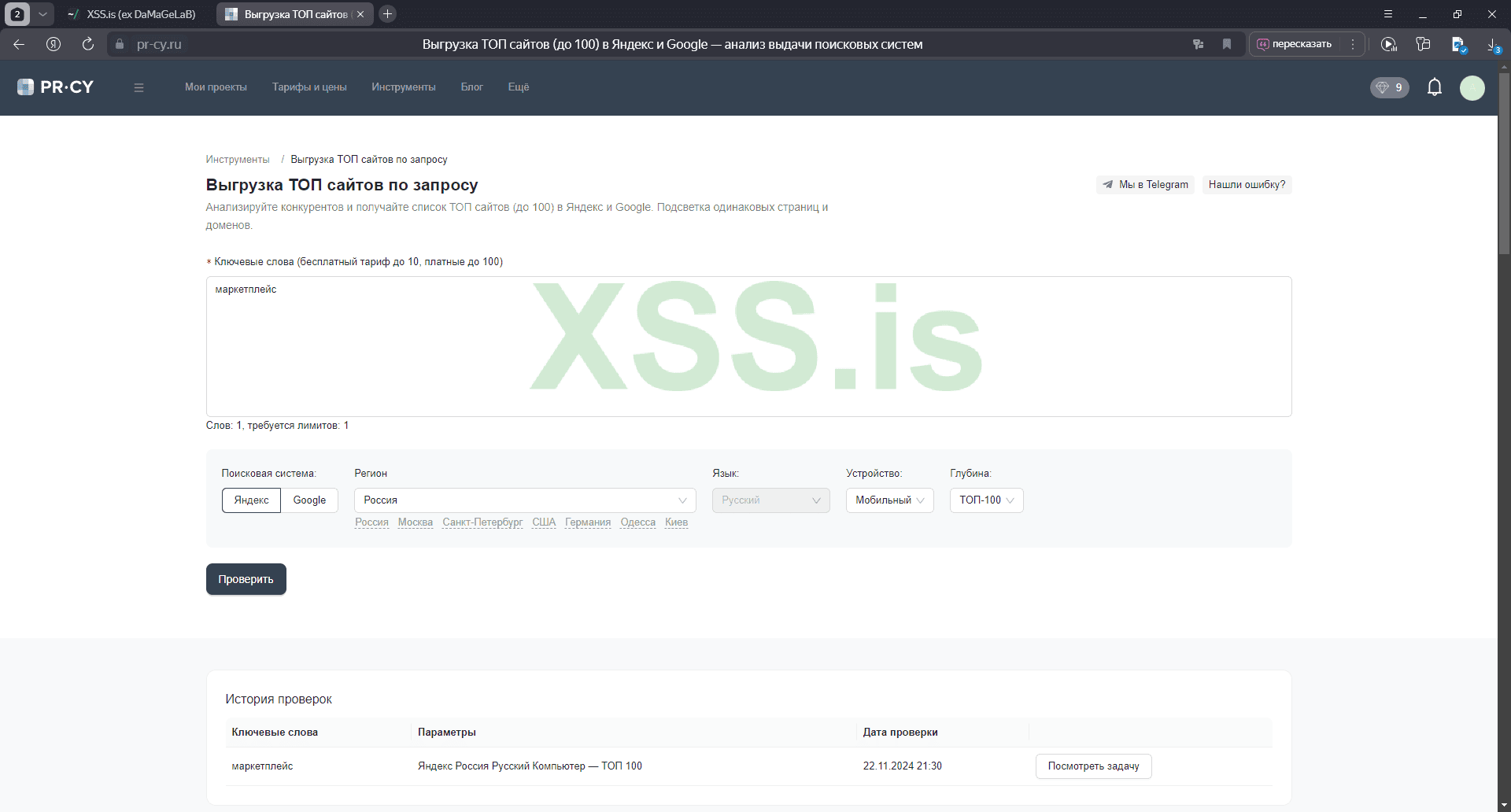Click the "Инструменты" breadcrumb link
Viewport: 1511px width, 812px height.
click(x=238, y=160)
